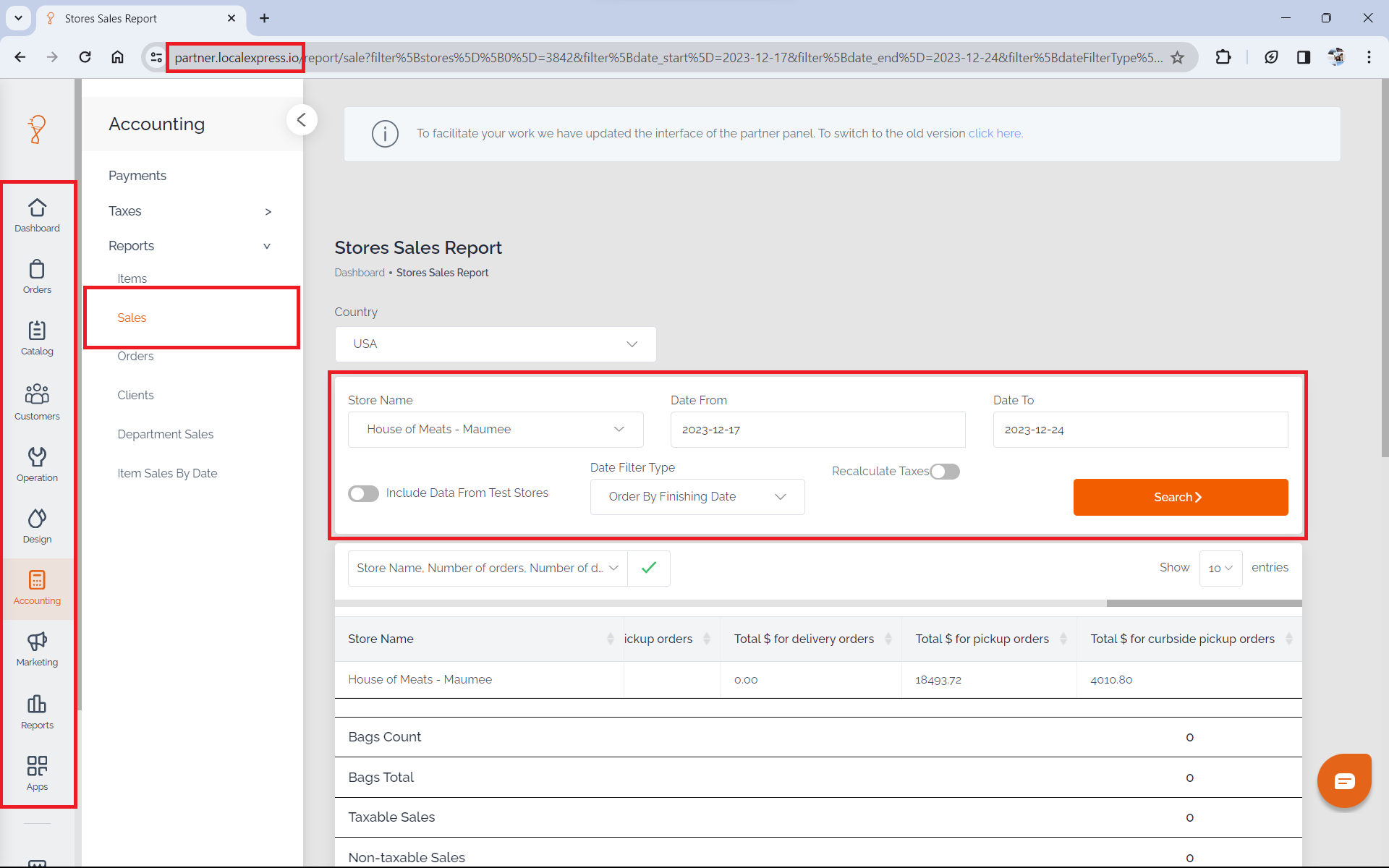
Task: Toggle the Recalculate Taxes switch
Action: (x=945, y=472)
